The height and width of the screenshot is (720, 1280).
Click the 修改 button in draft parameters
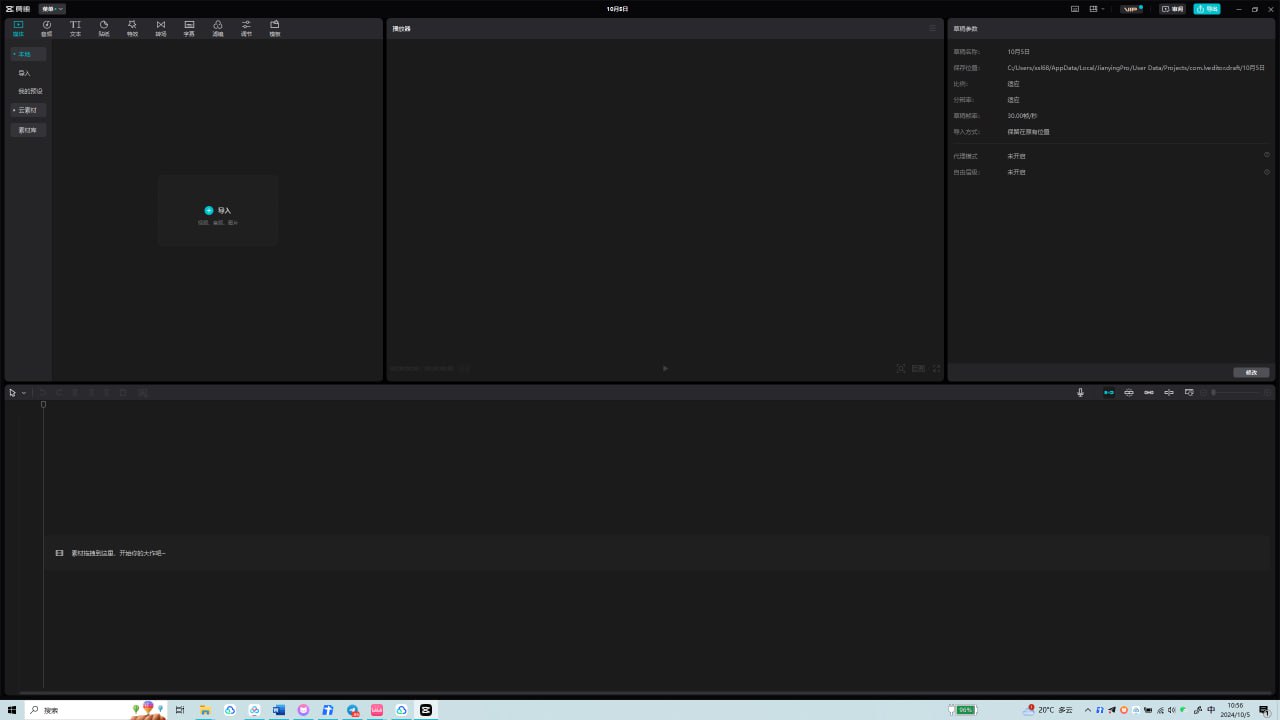(x=1251, y=372)
